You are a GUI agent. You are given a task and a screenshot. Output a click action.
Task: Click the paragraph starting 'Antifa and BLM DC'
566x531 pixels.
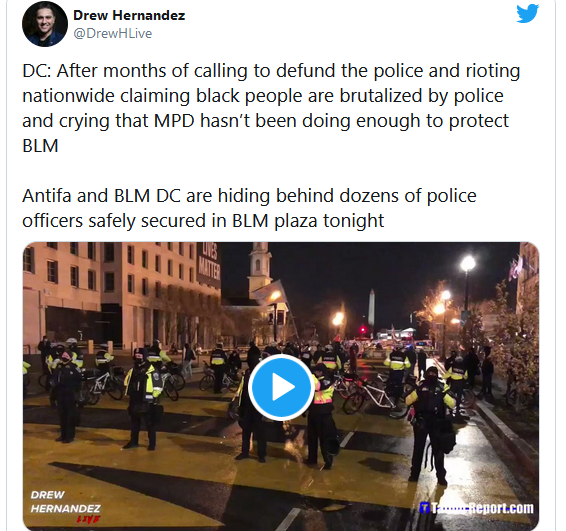point(249,208)
